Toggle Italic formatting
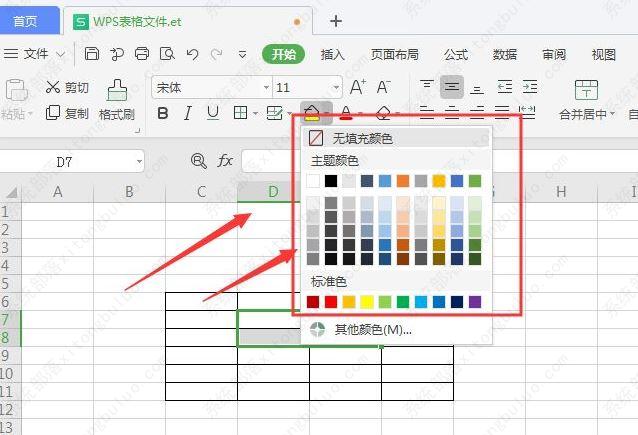This screenshot has width=638, height=435. click(x=189, y=113)
